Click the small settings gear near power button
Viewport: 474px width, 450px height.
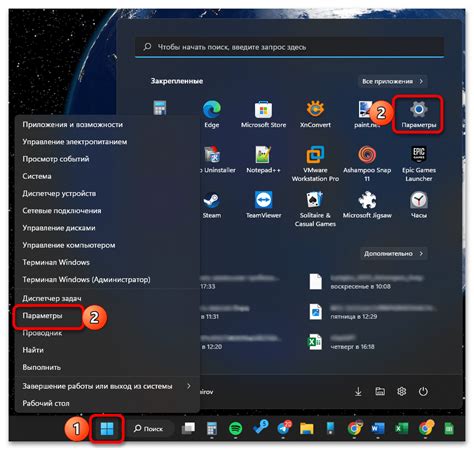[x=401, y=391]
